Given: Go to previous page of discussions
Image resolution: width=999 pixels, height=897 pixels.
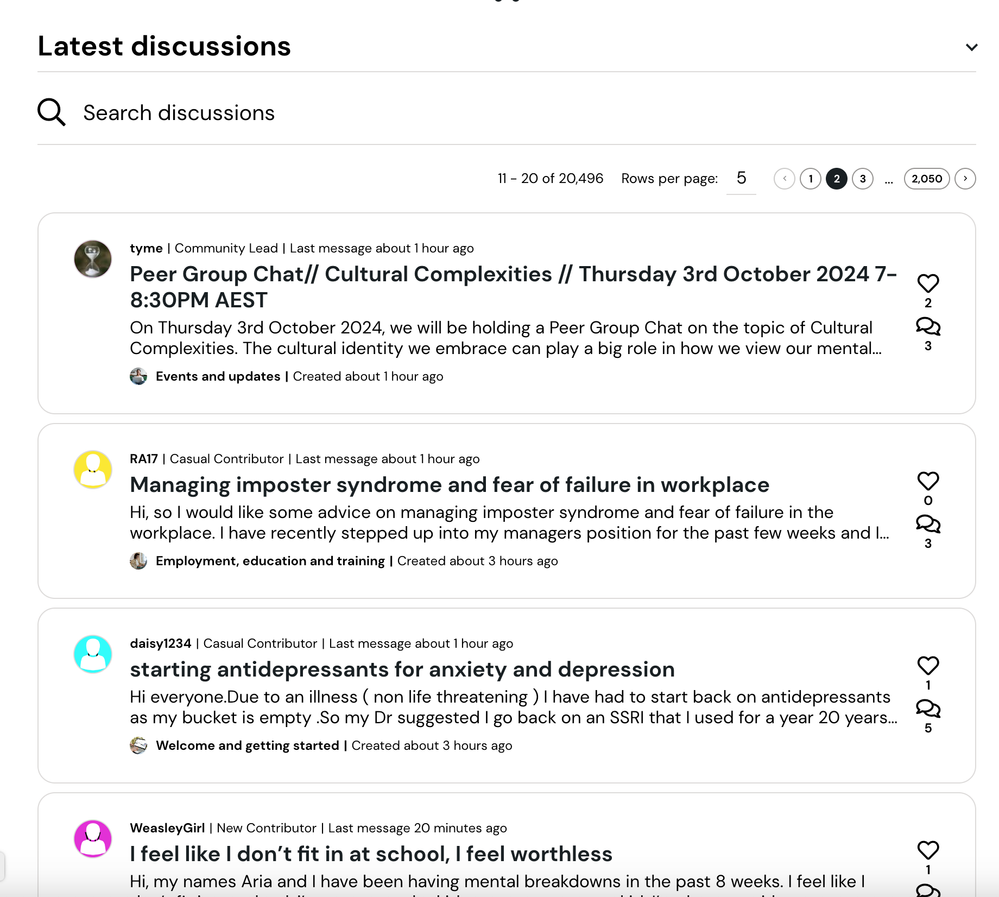Looking at the screenshot, I should tap(784, 178).
